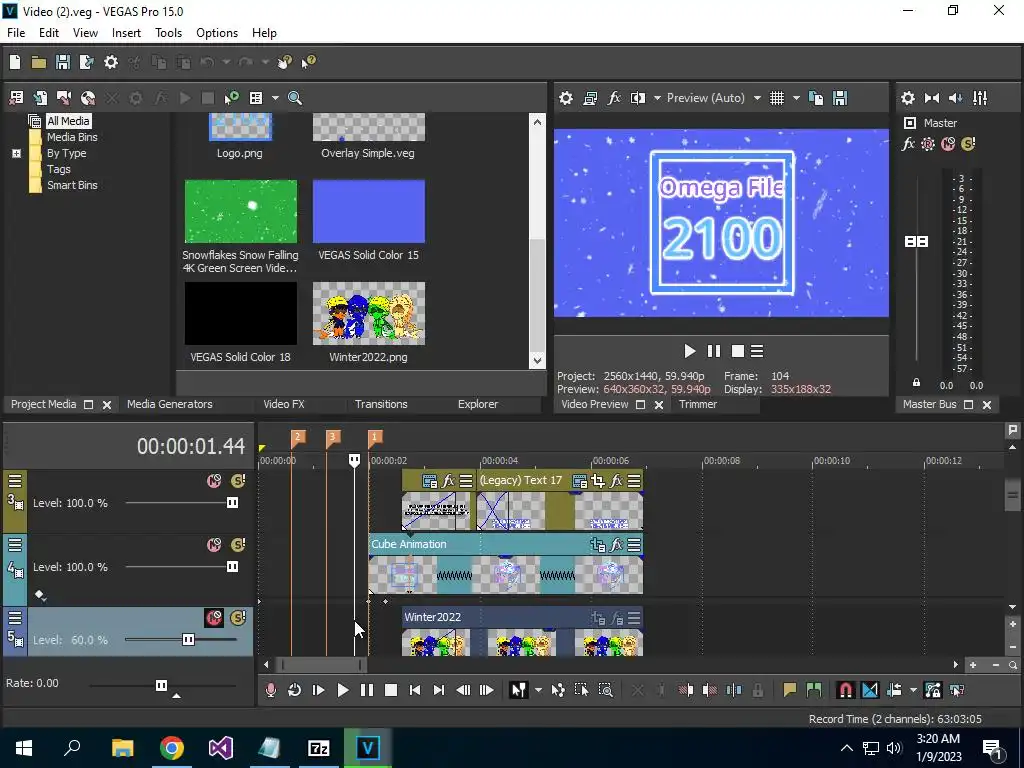Stop timeline playback
The height and width of the screenshot is (768, 1024).
391,690
